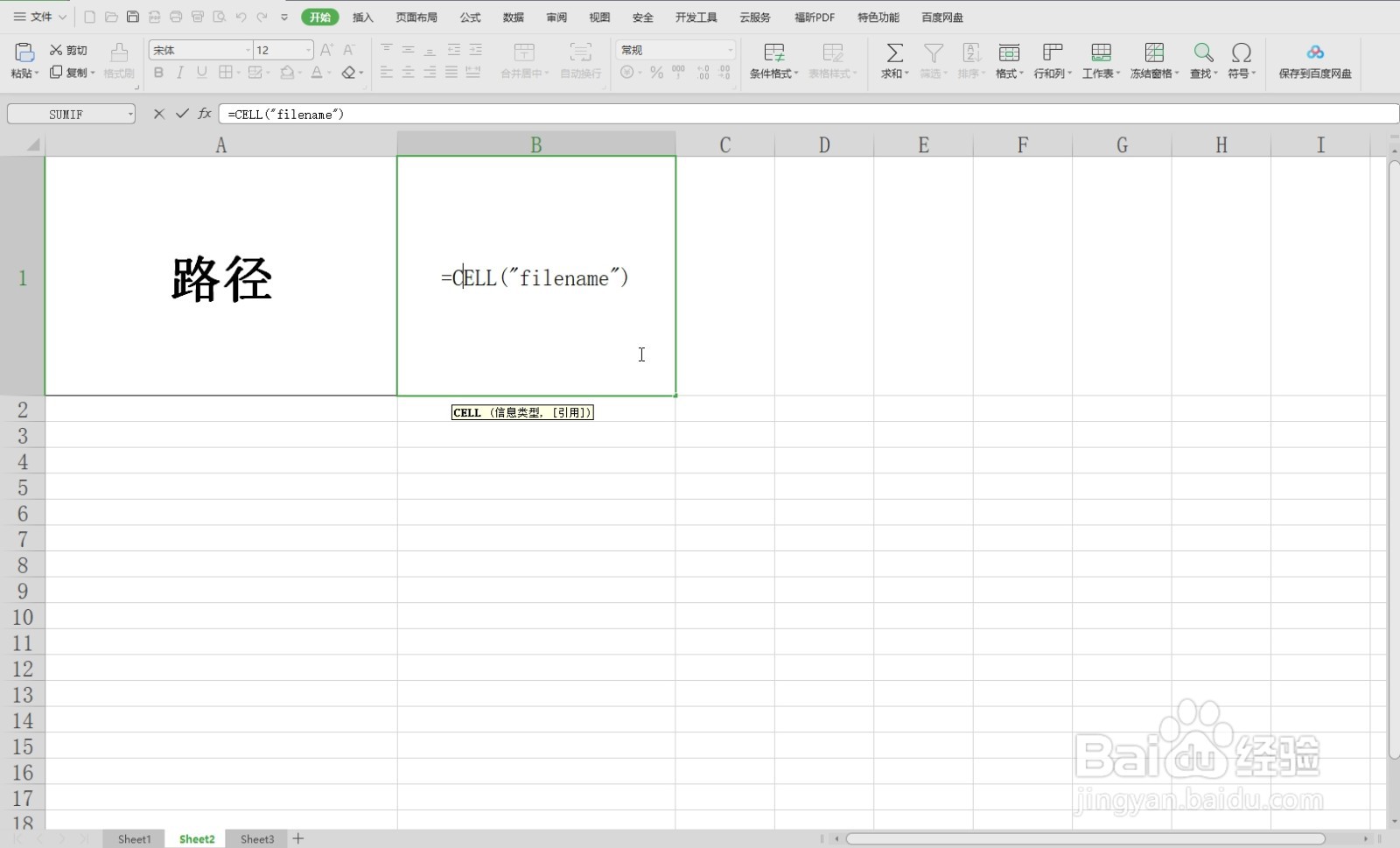Confirm the formula with the checkmark icon

pos(182,114)
